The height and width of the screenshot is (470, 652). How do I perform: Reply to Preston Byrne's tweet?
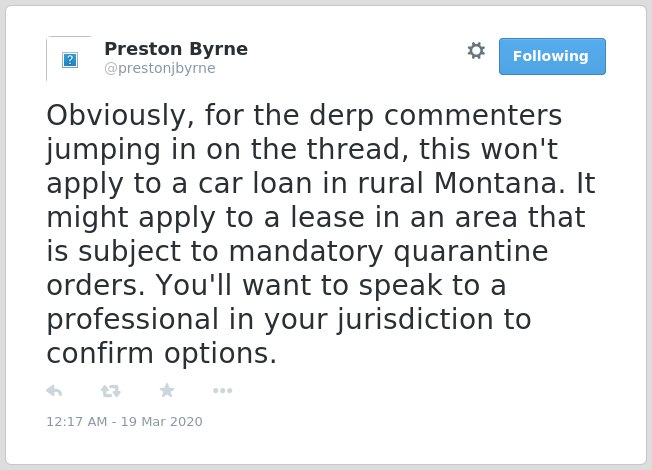54,391
